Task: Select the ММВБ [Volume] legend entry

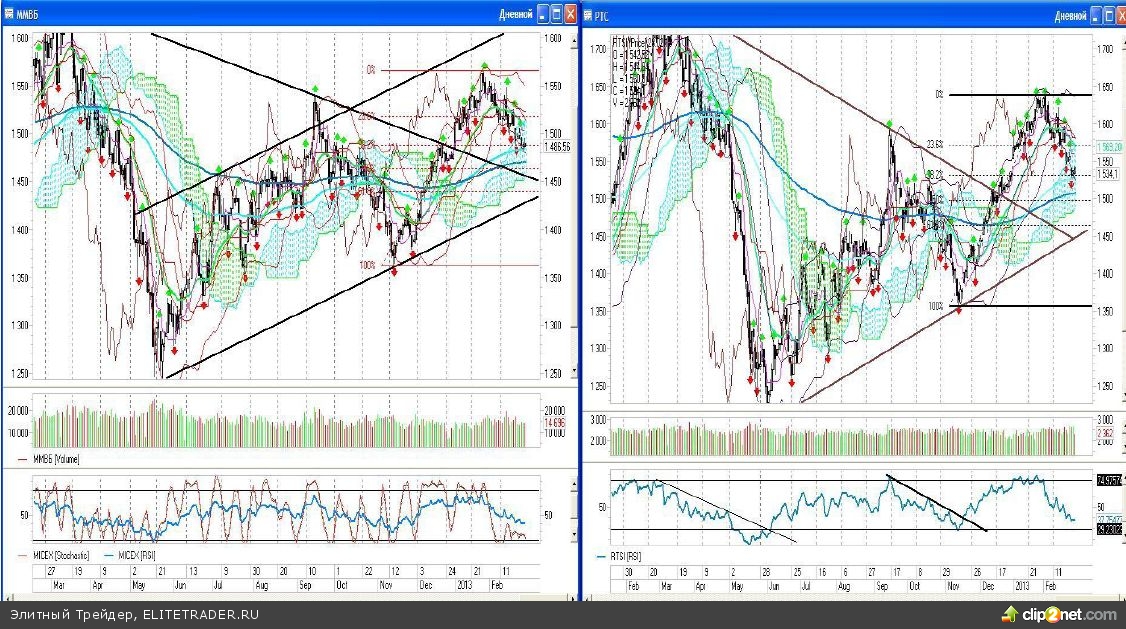Action: pos(49,460)
